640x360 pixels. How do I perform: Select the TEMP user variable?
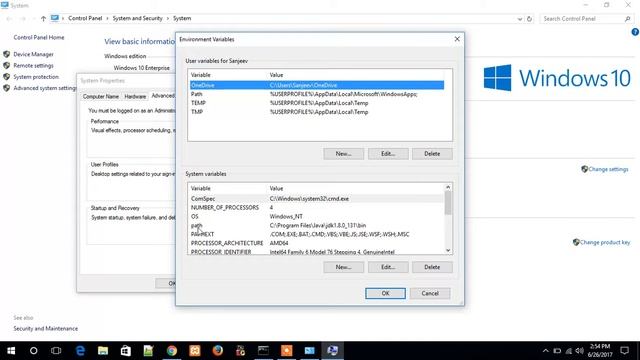pyautogui.click(x=317, y=103)
